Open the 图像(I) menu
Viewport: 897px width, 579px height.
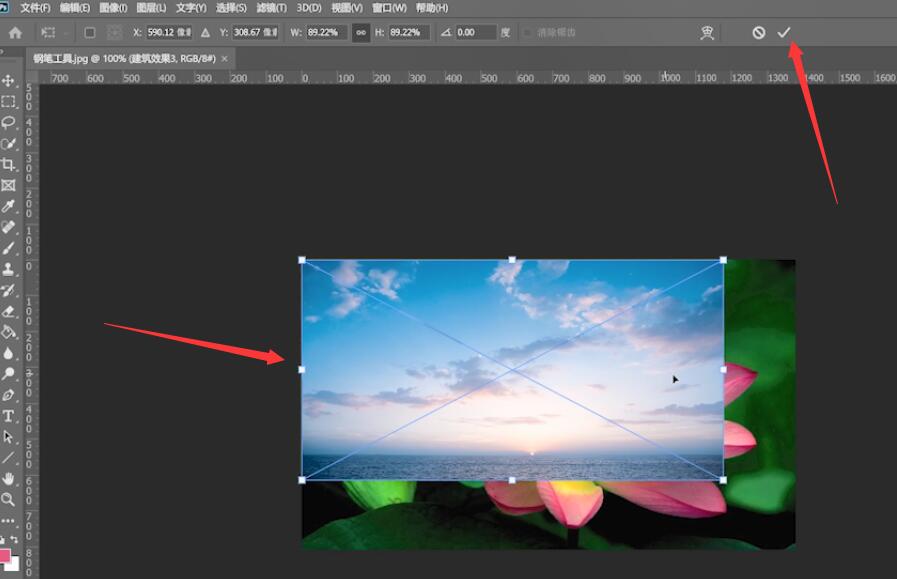pyautogui.click(x=113, y=8)
